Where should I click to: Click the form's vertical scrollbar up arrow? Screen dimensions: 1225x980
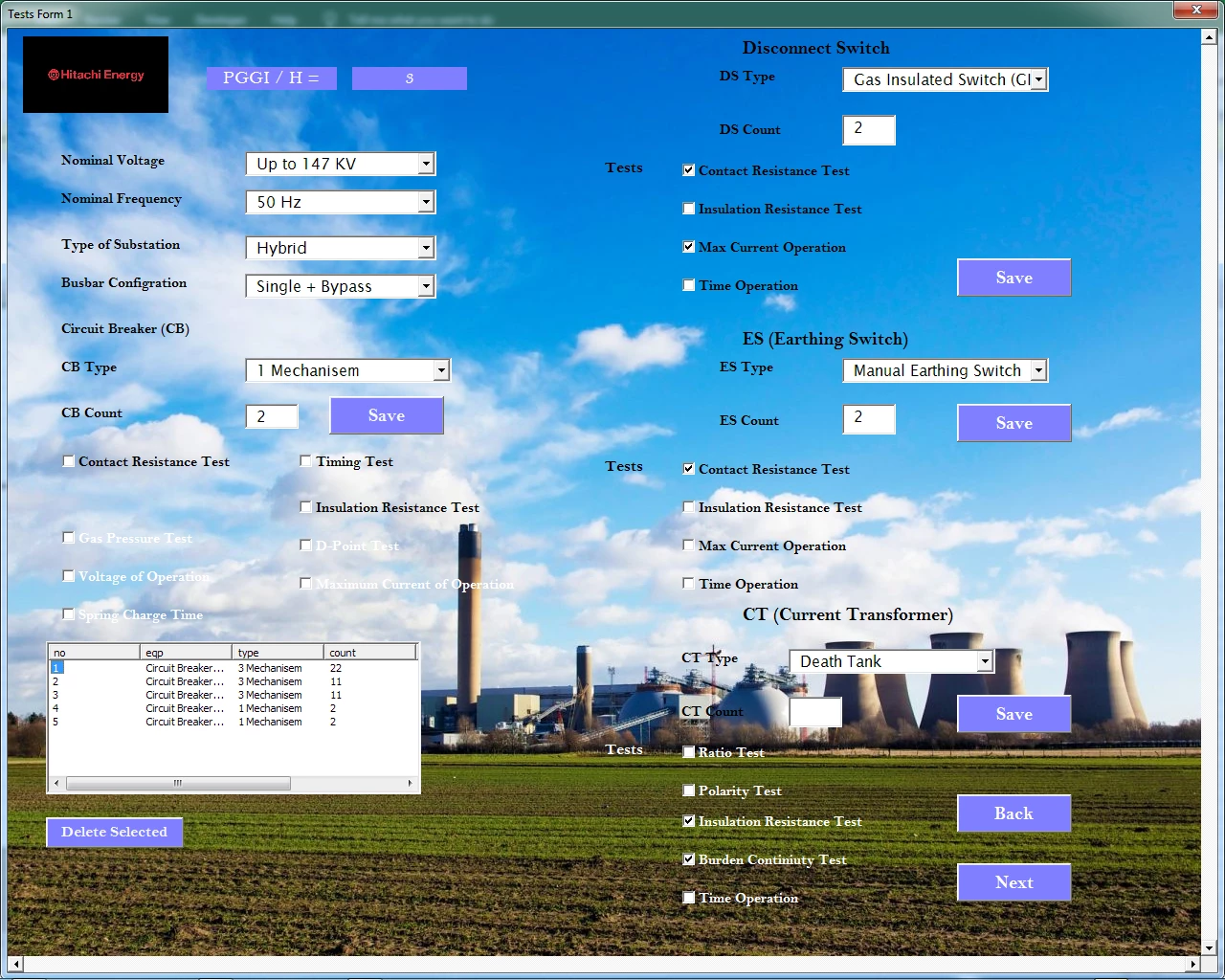[1209, 37]
